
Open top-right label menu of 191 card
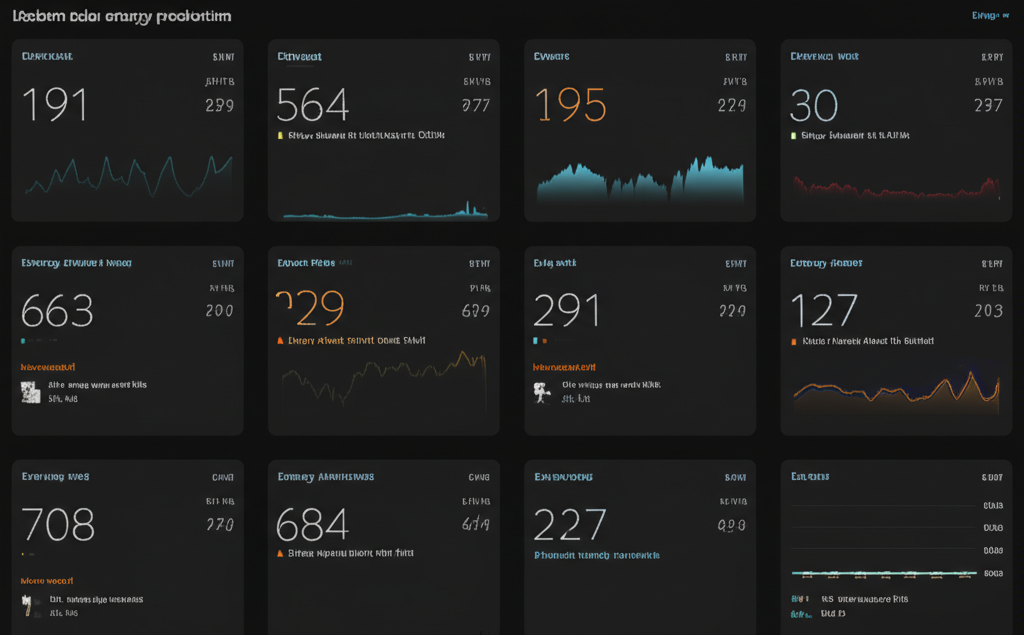(223, 57)
